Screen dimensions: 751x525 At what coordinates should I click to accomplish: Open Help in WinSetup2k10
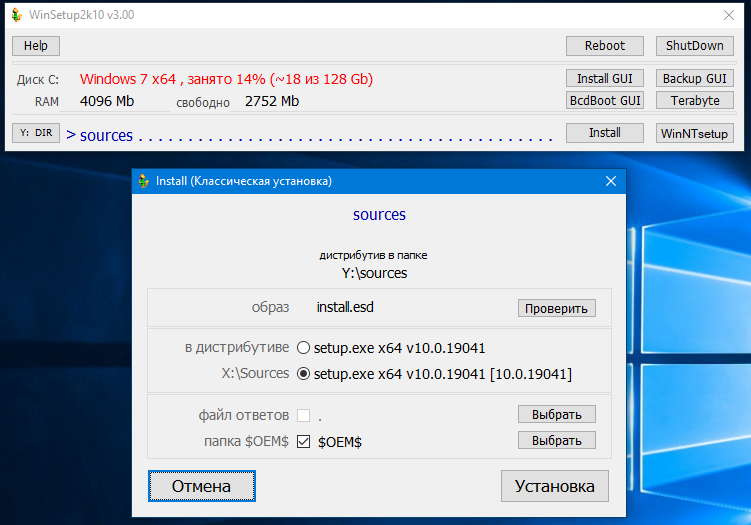tap(36, 46)
